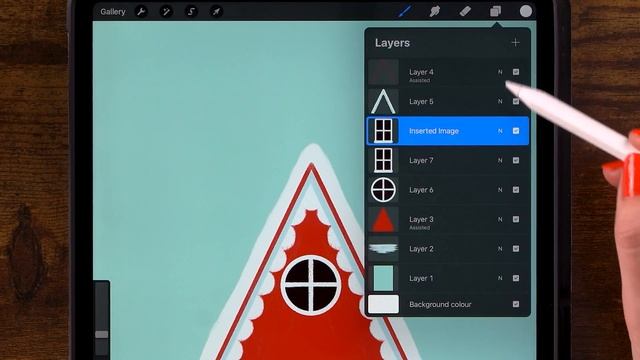Activate the Transform arrow tool
The height and width of the screenshot is (360, 640).
point(216,11)
